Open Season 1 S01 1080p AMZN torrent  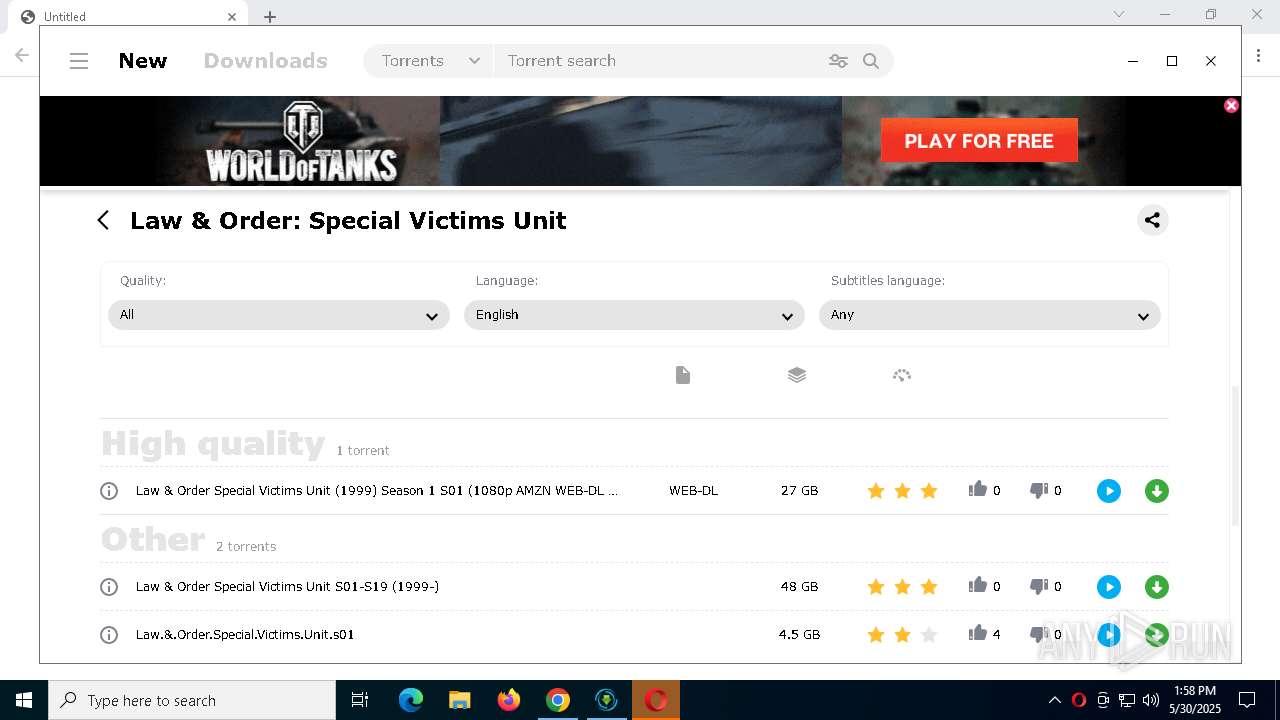(x=377, y=491)
